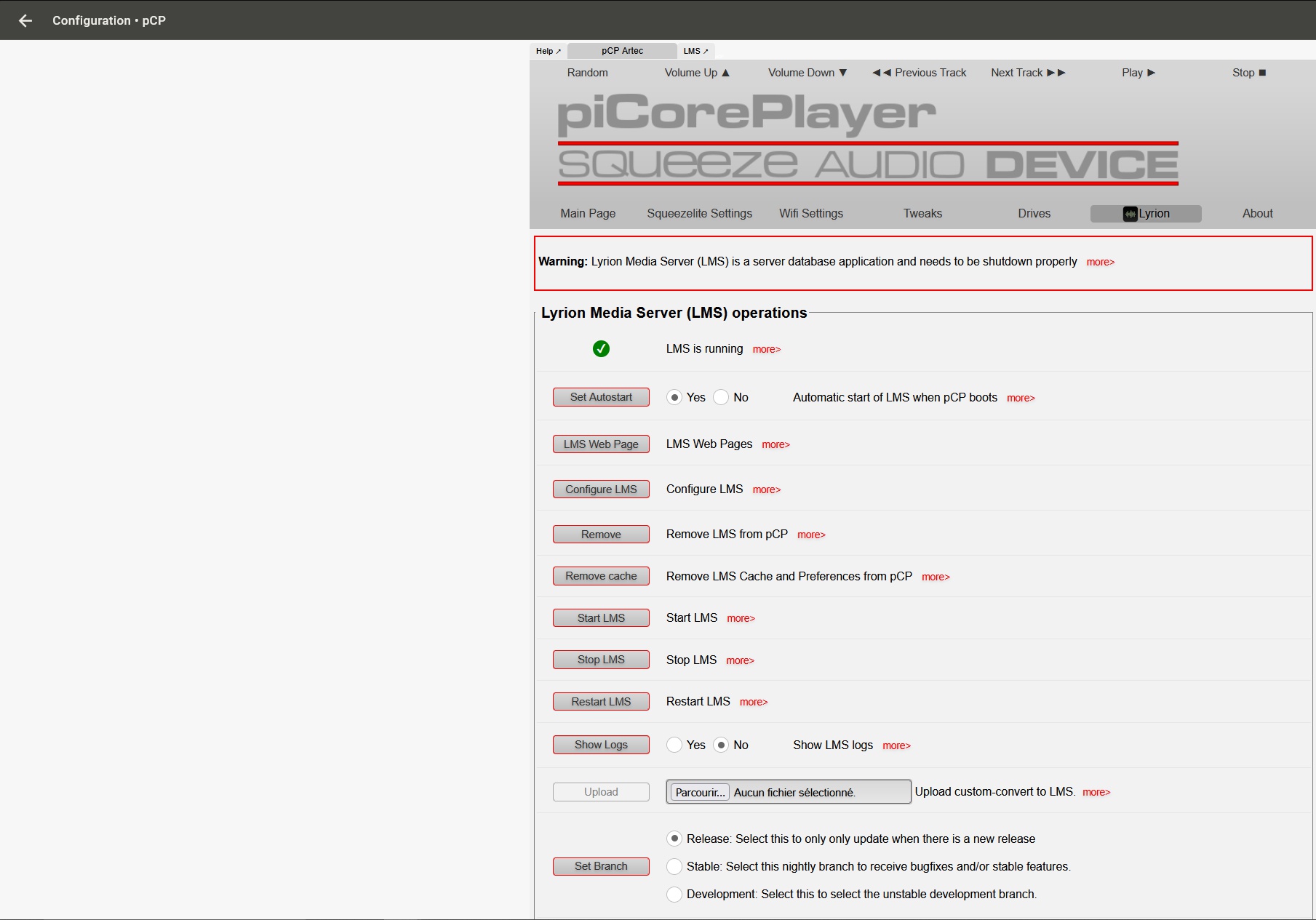Expand more info on the Warning message
1316x920 pixels.
(1100, 262)
